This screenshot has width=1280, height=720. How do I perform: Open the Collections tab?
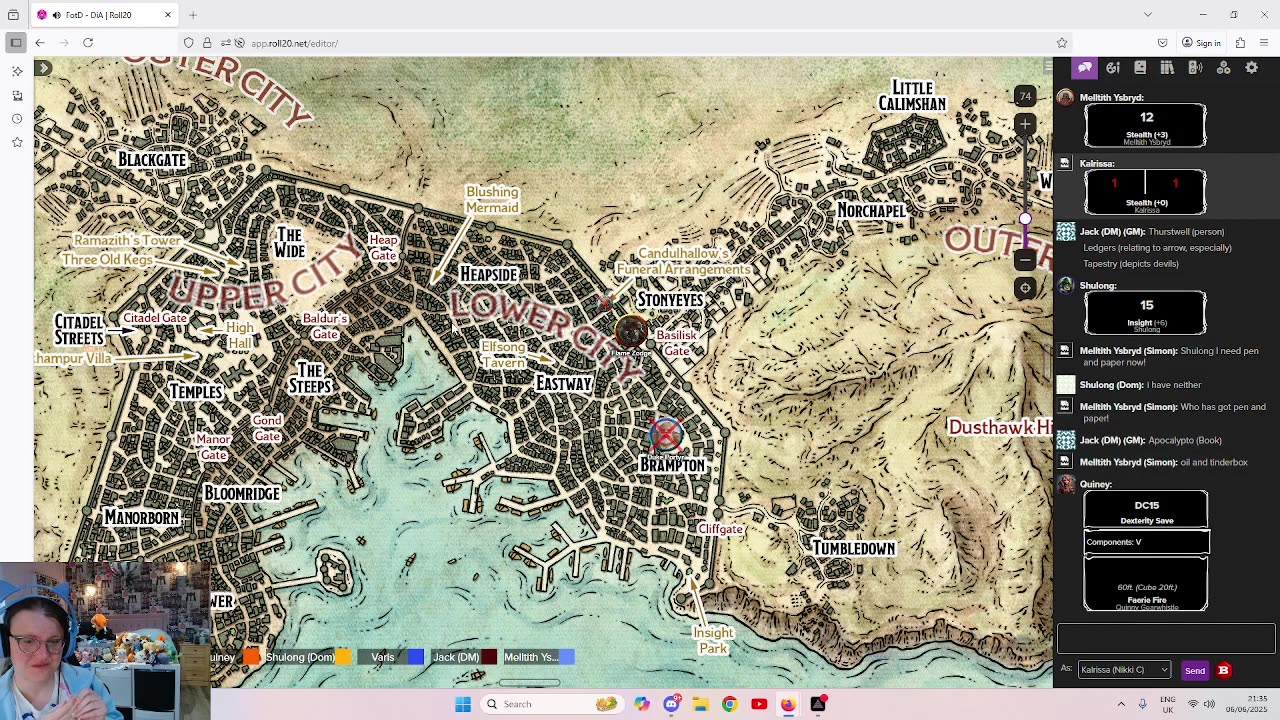pyautogui.click(x=1223, y=68)
